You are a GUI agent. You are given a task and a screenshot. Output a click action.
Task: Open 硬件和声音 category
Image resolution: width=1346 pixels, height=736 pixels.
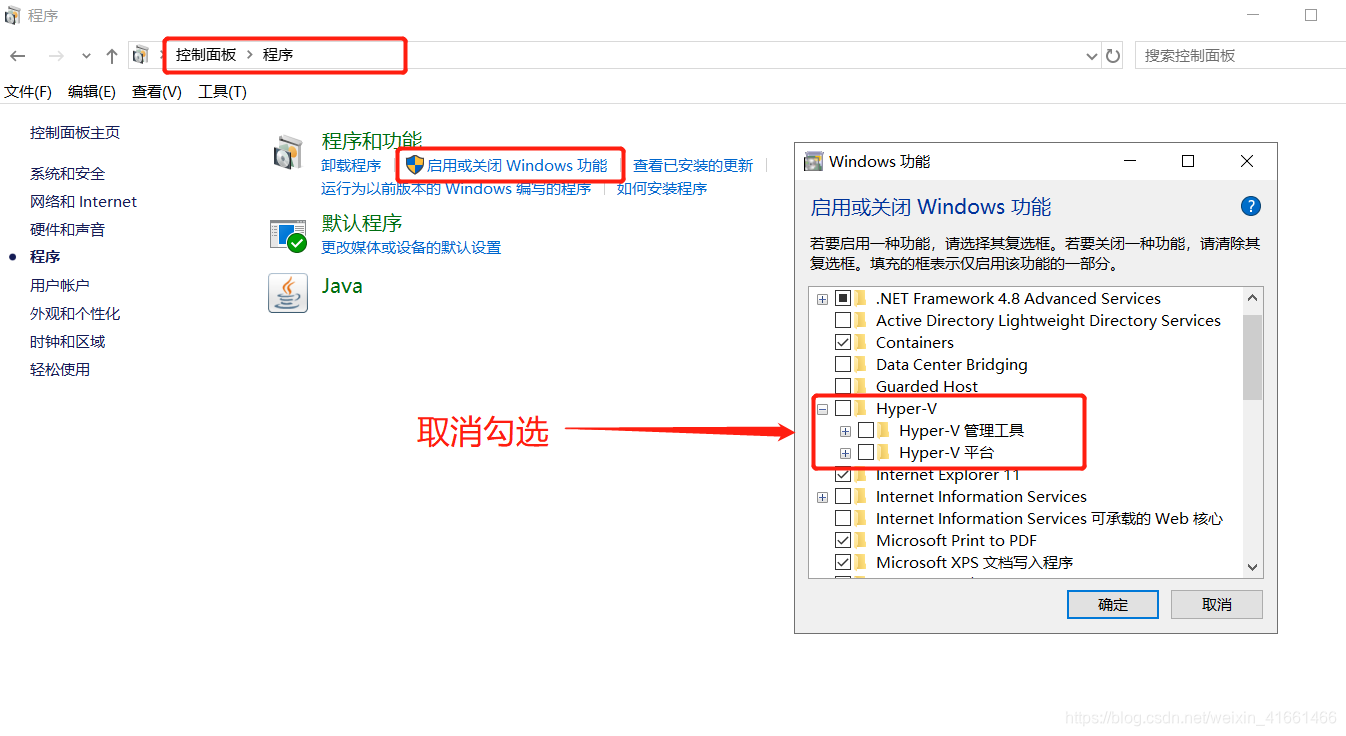tap(67, 230)
